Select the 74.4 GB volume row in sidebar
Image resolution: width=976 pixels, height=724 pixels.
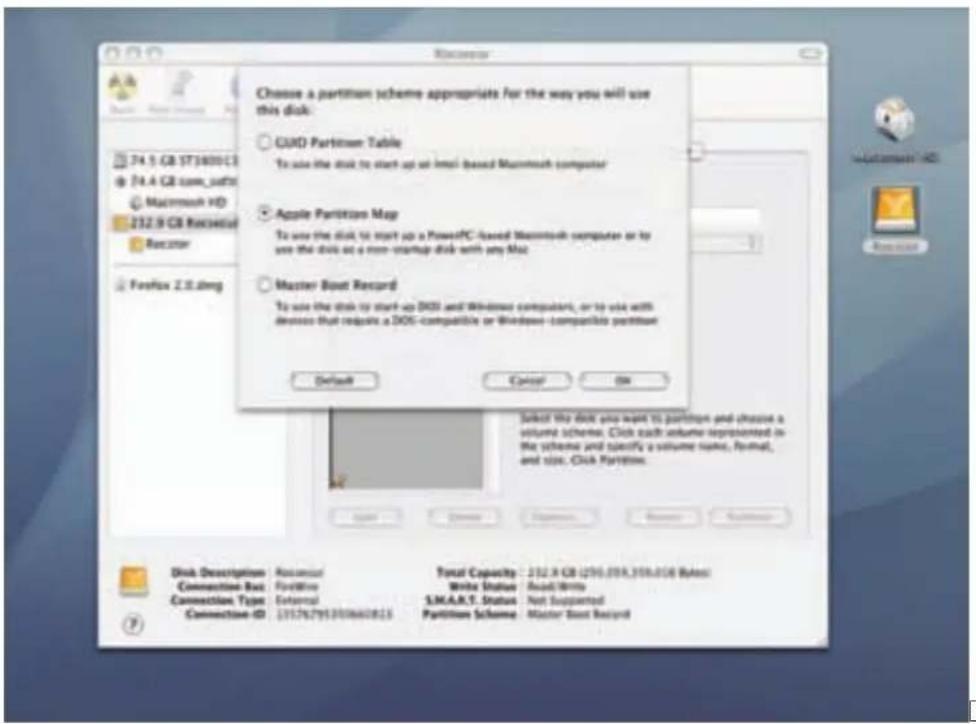176,181
